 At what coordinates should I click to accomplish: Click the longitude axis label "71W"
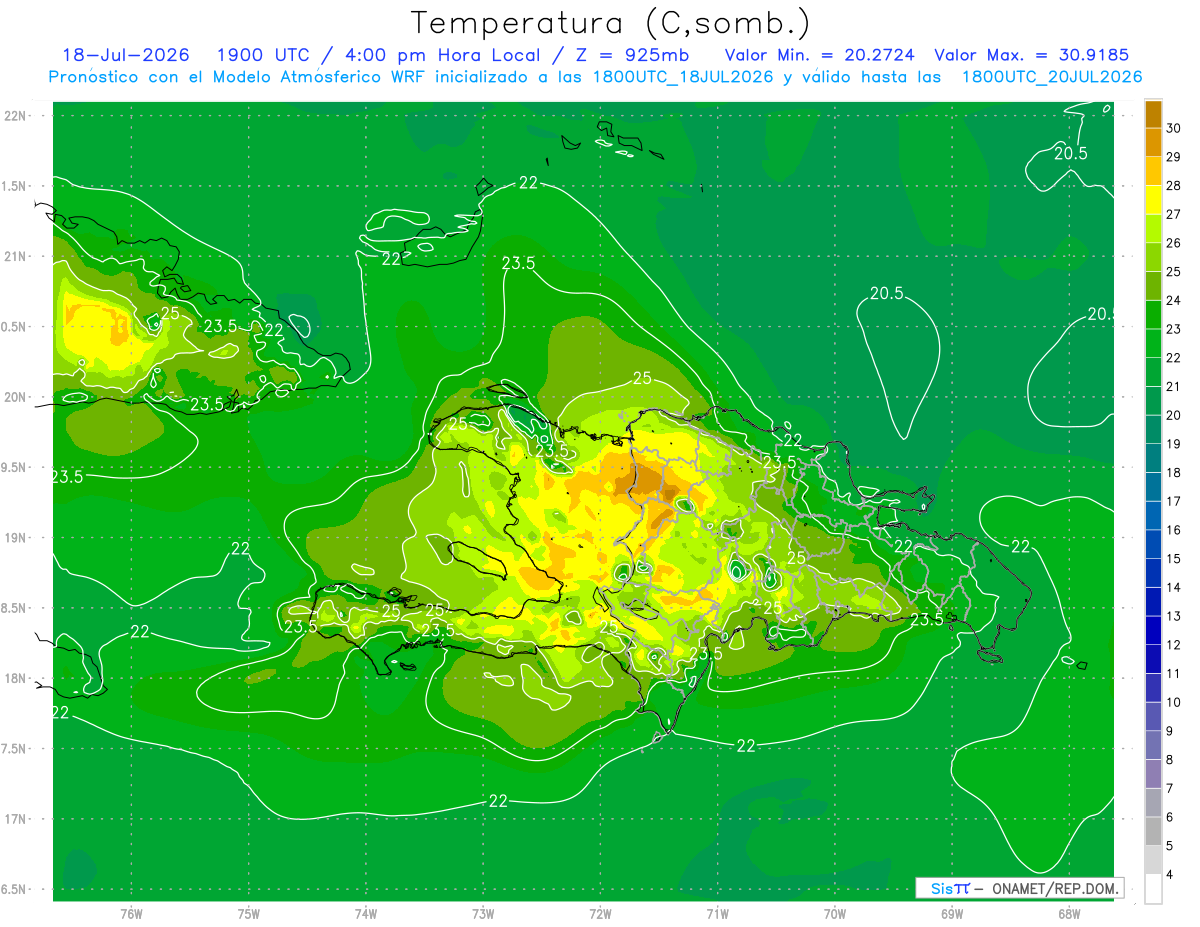tap(717, 913)
